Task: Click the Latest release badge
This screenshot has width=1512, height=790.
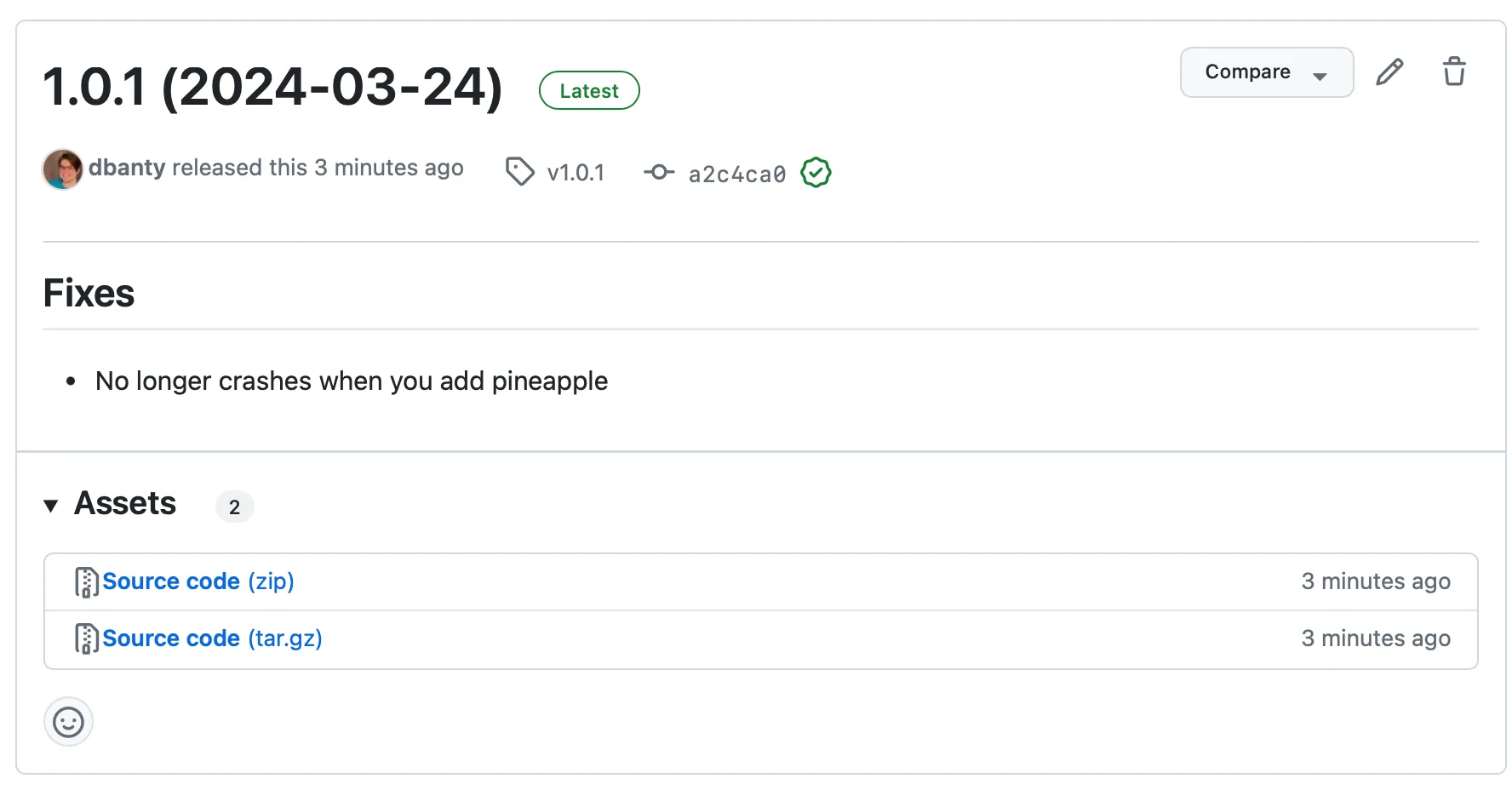Action: pos(589,90)
